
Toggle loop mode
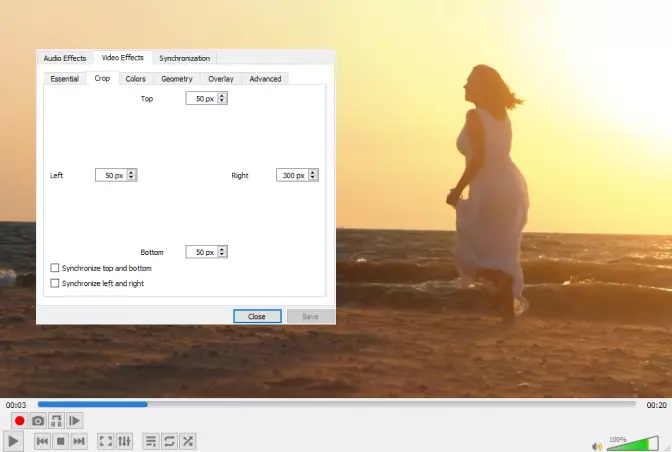point(169,441)
